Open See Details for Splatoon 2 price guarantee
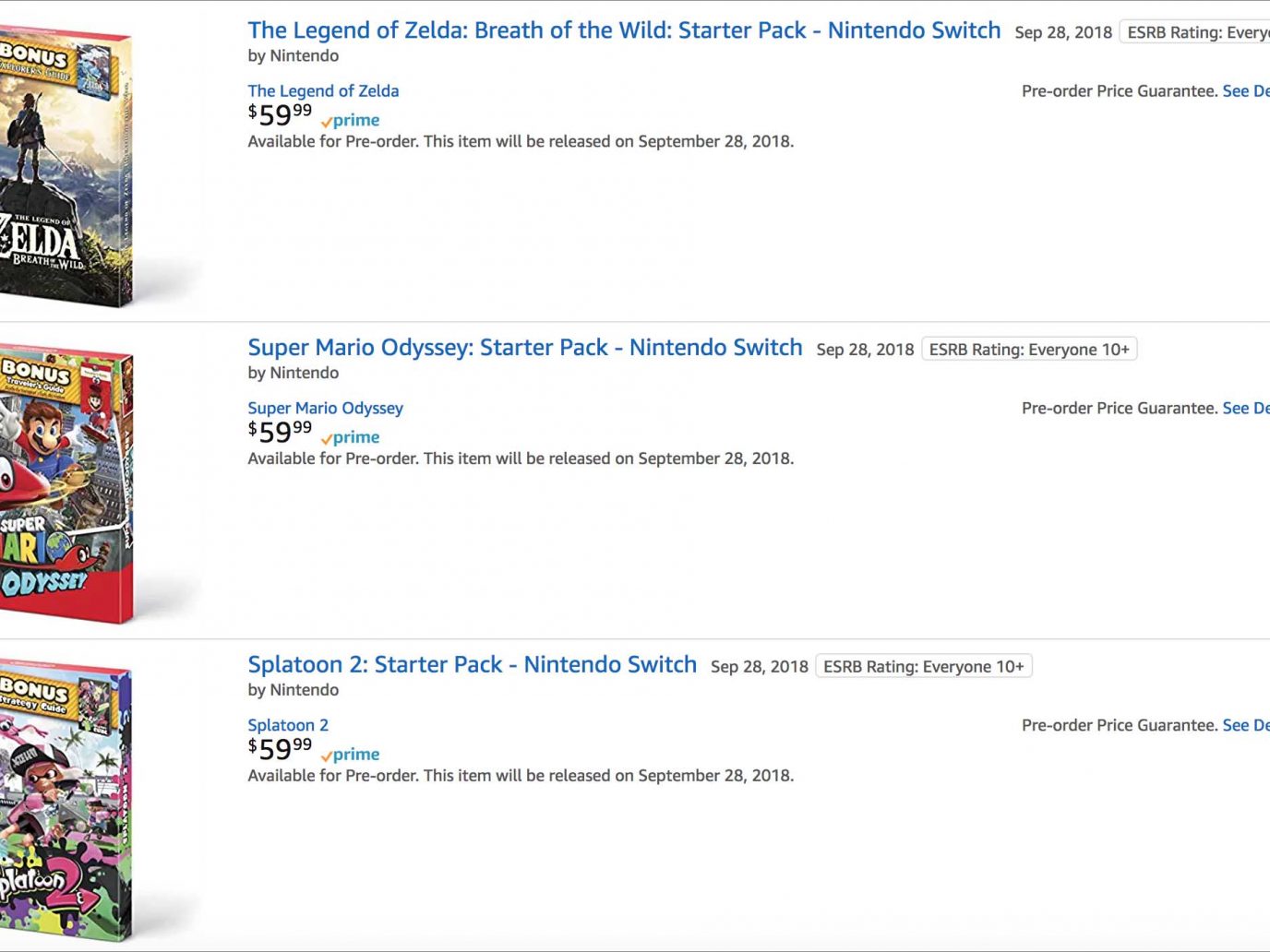This screenshot has height=952, width=1270. point(1246,725)
